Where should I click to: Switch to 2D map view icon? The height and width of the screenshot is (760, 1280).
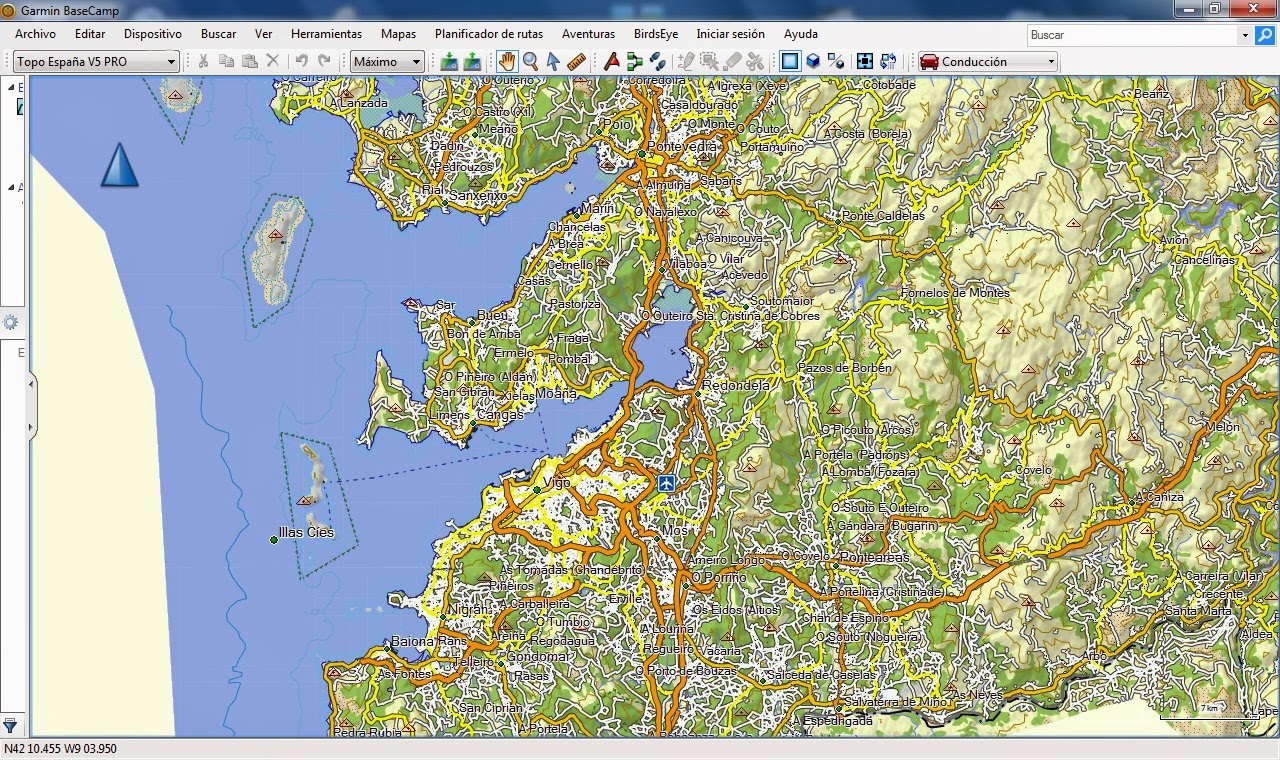point(790,61)
